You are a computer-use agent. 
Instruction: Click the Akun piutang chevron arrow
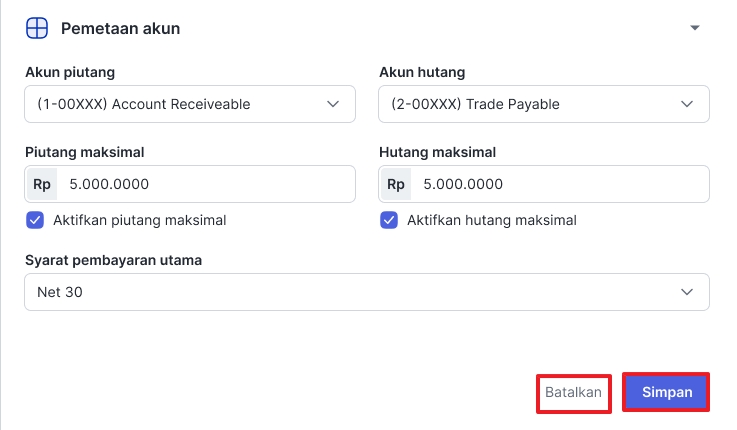pyautogui.click(x=333, y=104)
